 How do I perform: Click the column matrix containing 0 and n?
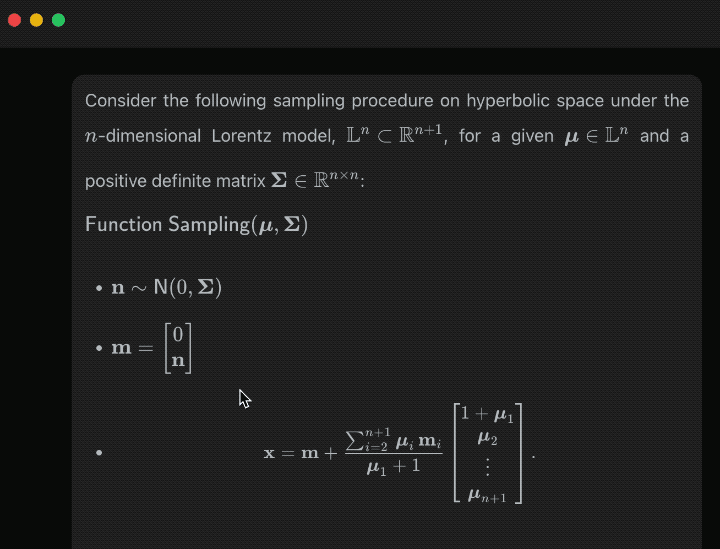[x=178, y=348]
